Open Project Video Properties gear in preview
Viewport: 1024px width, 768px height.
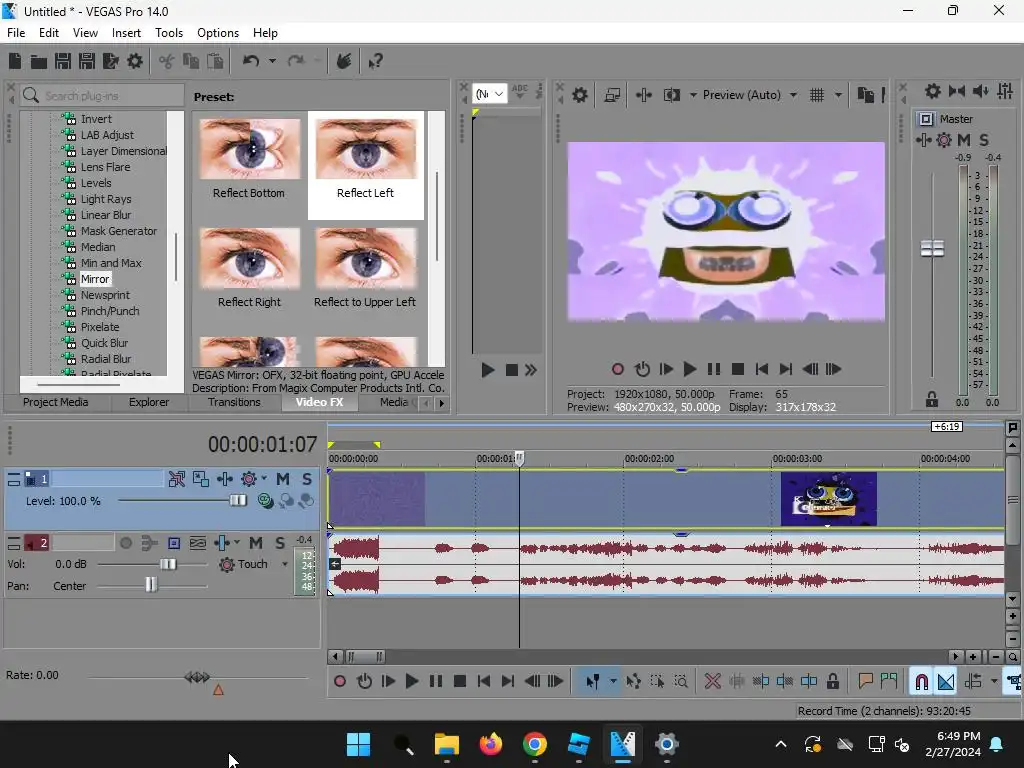[580, 95]
